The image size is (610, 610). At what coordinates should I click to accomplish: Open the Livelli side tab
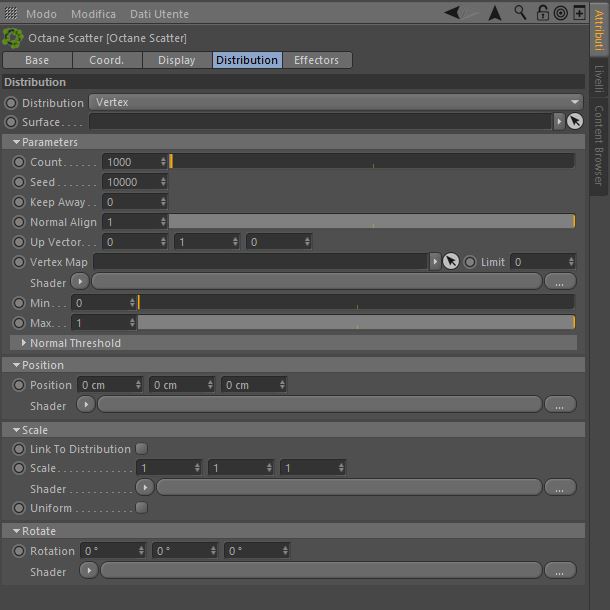click(599, 78)
